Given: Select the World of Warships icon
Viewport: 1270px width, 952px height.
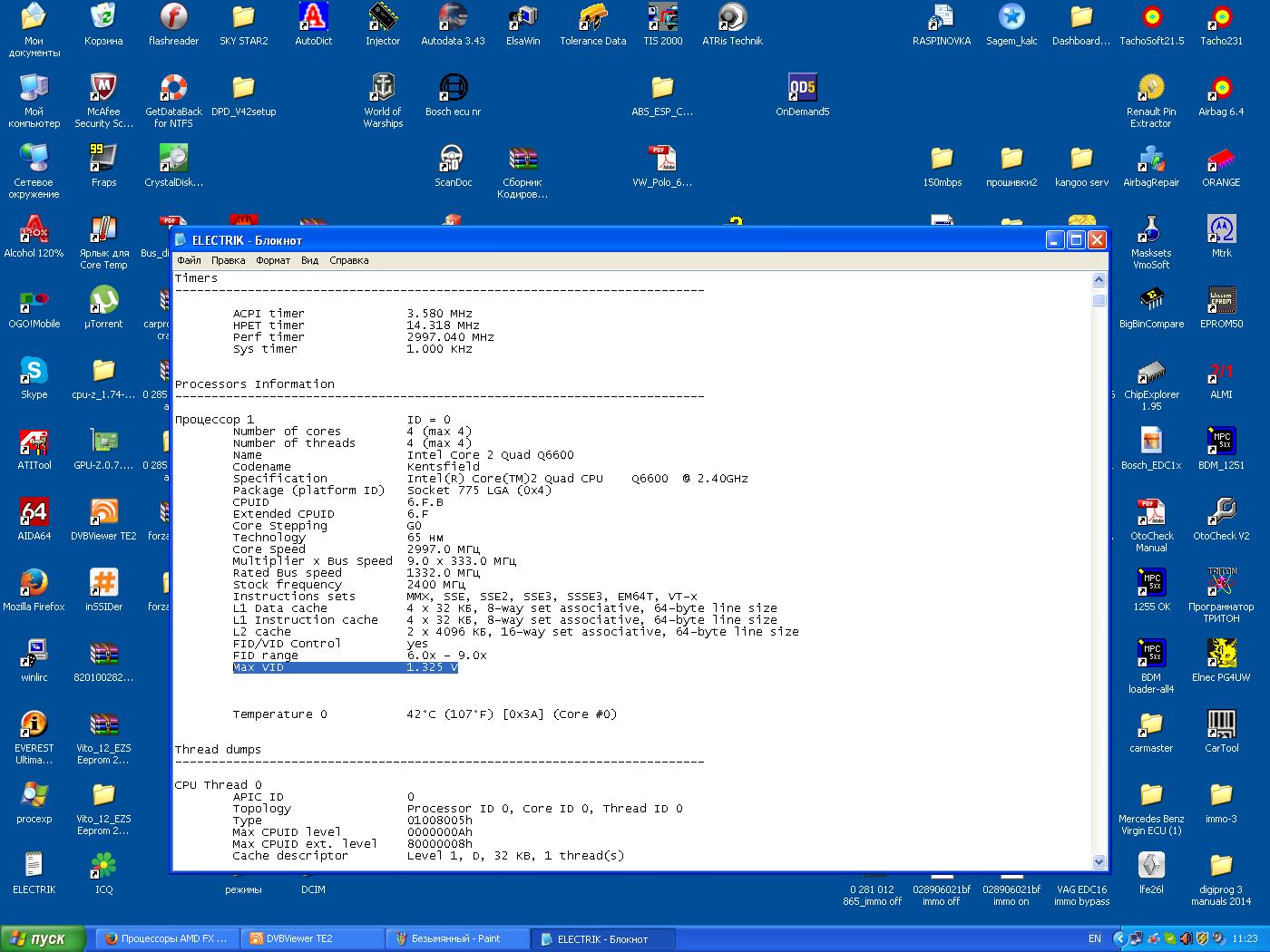Looking at the screenshot, I should point(383,101).
